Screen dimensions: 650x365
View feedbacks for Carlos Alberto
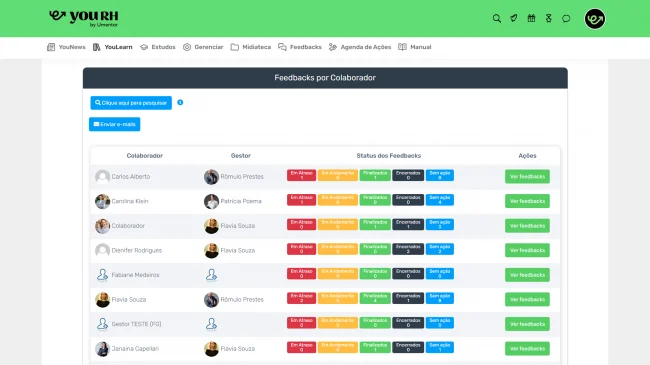(x=527, y=177)
